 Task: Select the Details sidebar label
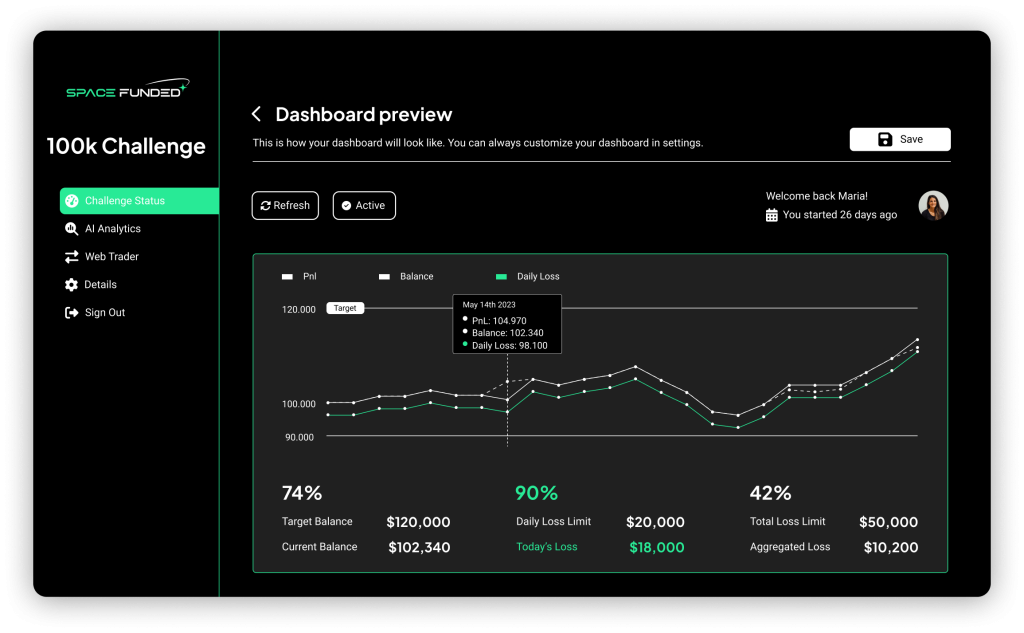tap(100, 285)
